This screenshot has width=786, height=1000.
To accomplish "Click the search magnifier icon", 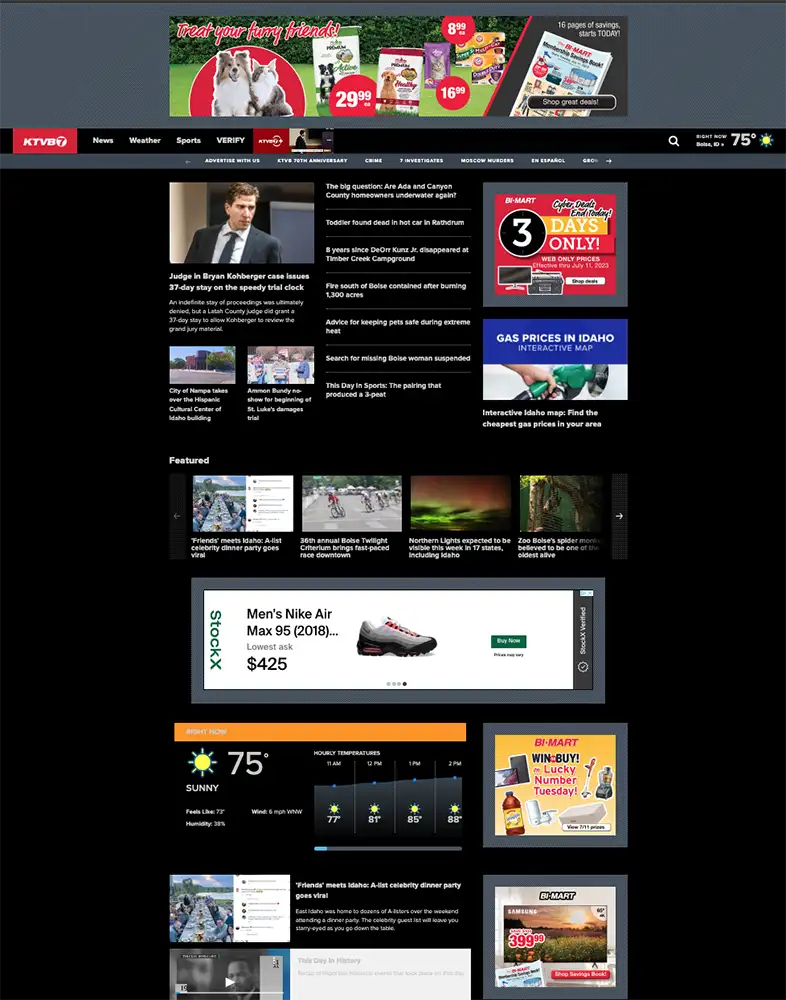I will pyautogui.click(x=674, y=141).
